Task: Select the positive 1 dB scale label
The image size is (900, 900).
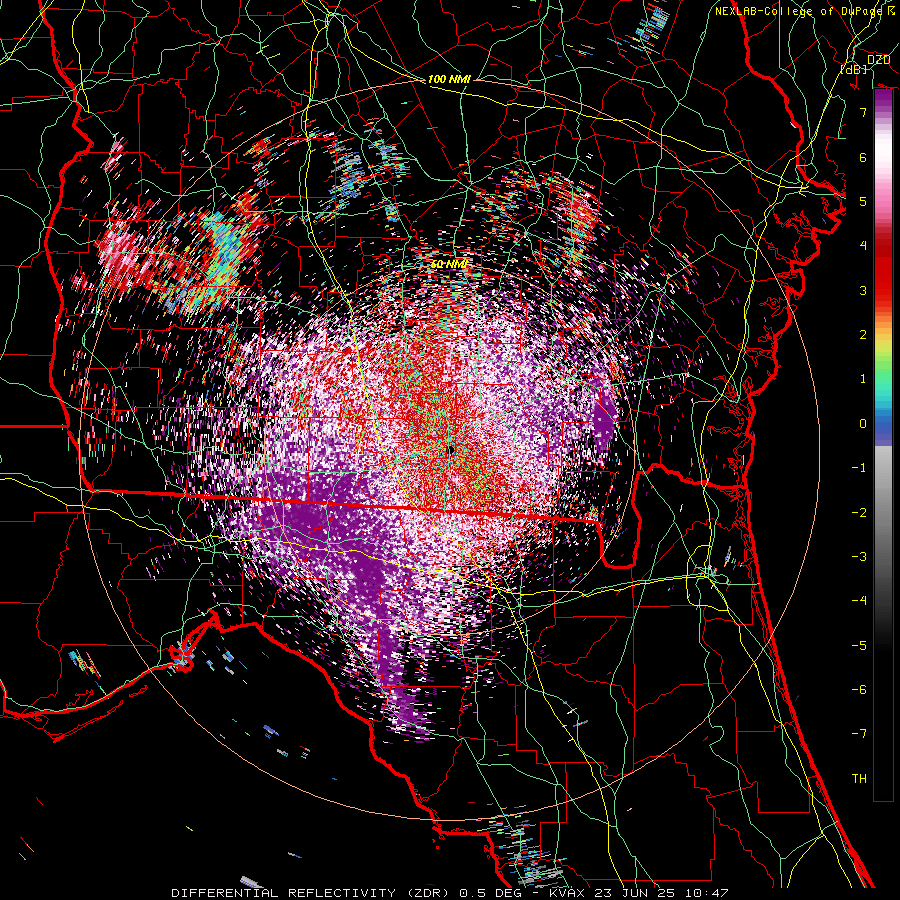Action: click(863, 379)
